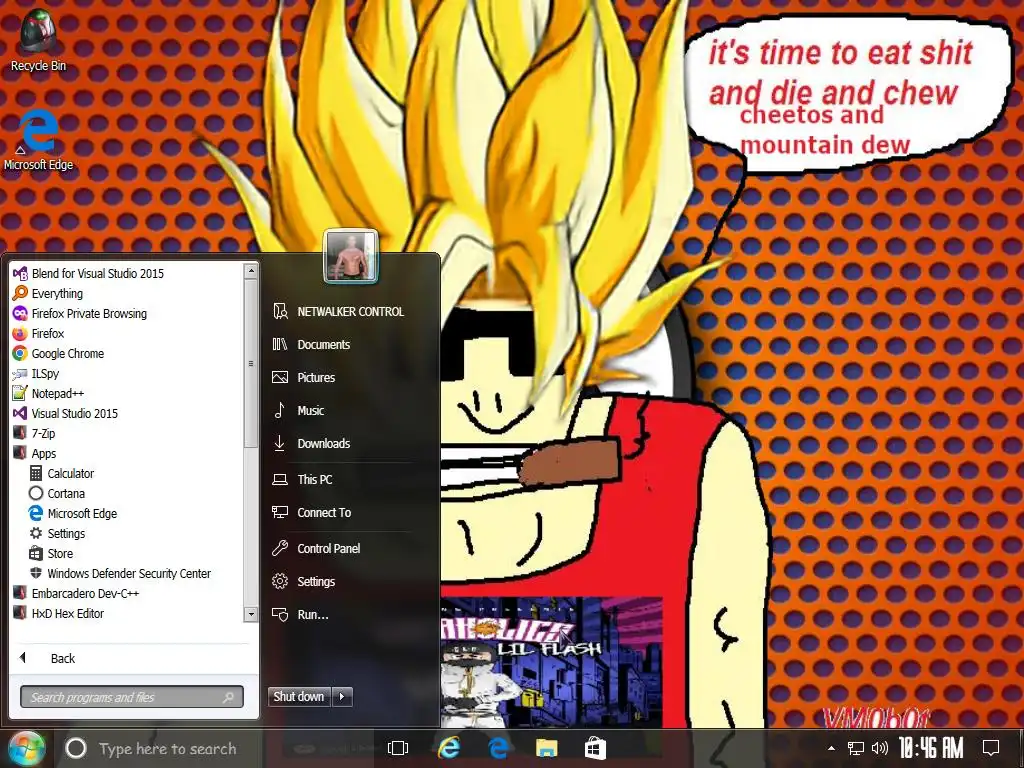The width and height of the screenshot is (1024, 768).
Task: Open Settings in the right start menu pane
Action: click(304, 581)
